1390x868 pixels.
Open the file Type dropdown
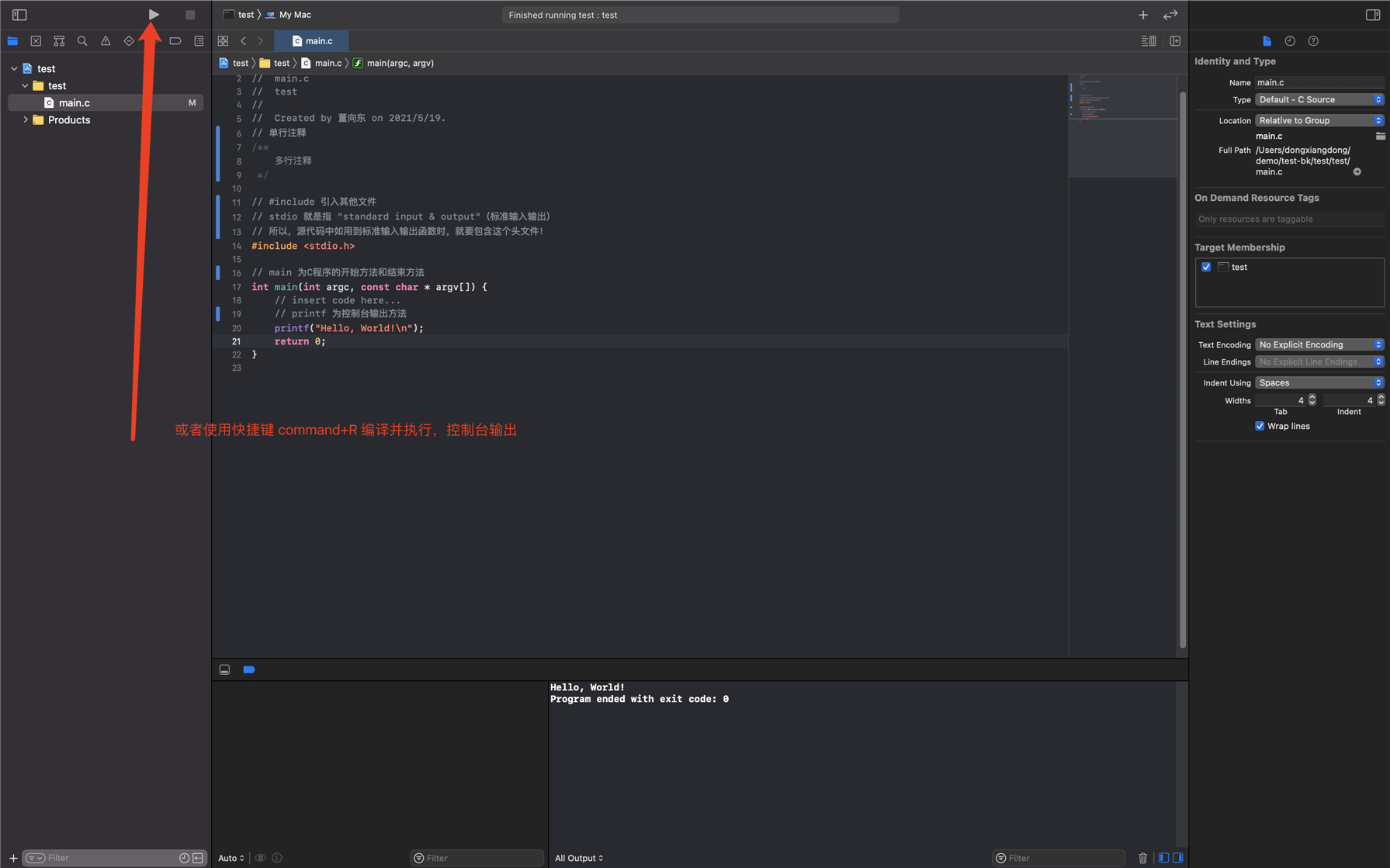[x=1319, y=99]
